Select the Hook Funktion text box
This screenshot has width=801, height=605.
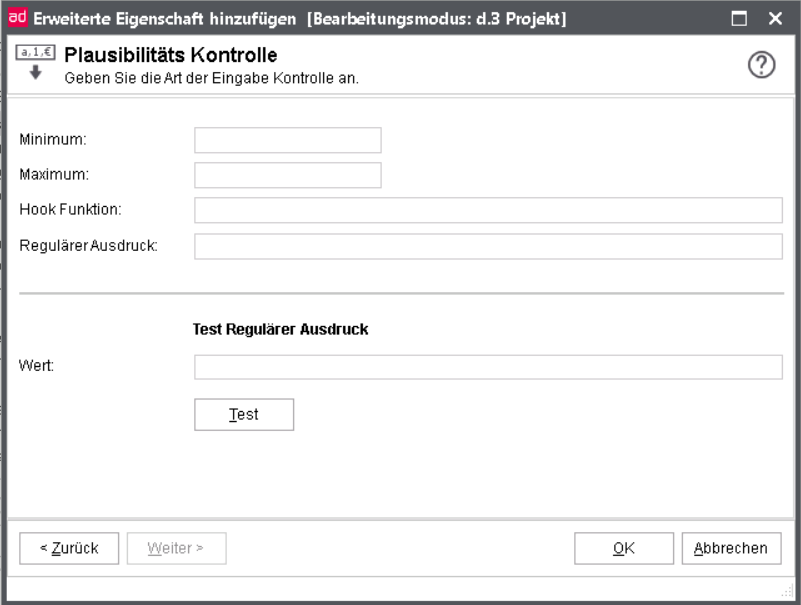tap(487, 210)
